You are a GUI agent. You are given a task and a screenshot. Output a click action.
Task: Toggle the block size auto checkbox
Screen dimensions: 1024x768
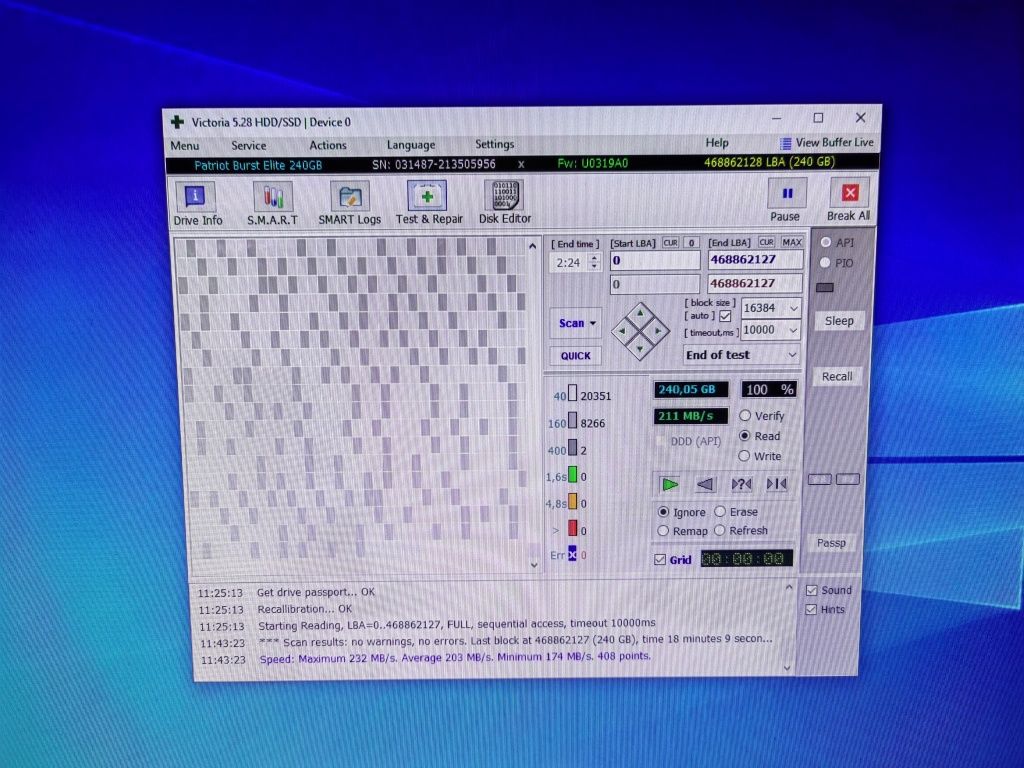click(x=725, y=316)
